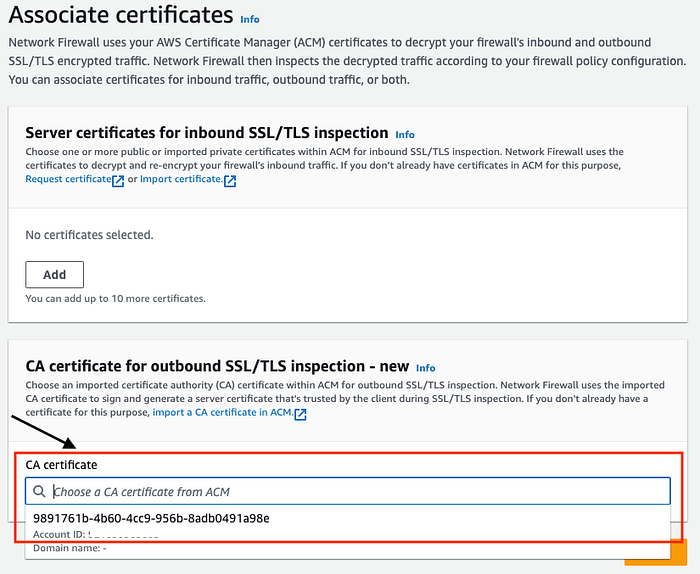
Task: Click the No certificates selected text
Action: pyautogui.click(x=89, y=235)
